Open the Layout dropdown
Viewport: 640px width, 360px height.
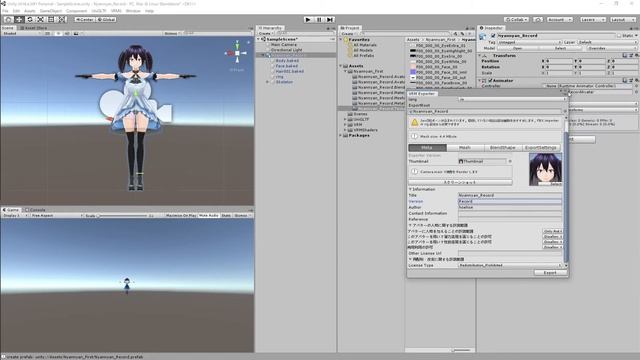click(623, 19)
